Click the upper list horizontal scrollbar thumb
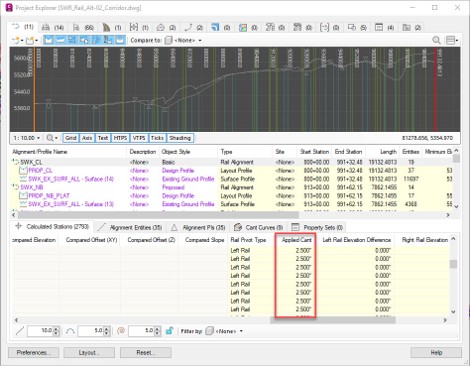The image size is (470, 366). [158, 215]
